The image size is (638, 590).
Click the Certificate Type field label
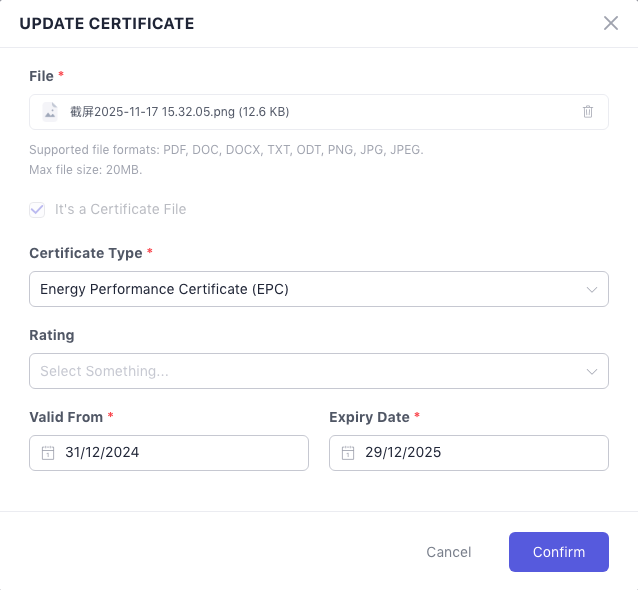(86, 253)
